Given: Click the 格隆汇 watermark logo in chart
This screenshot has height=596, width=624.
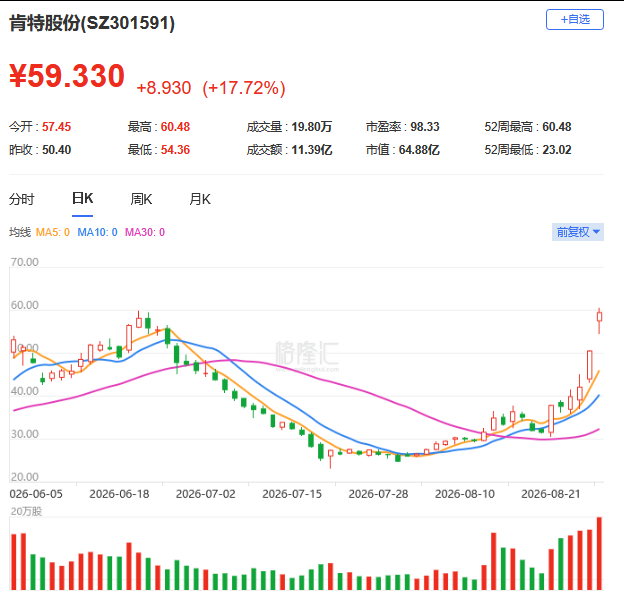Looking at the screenshot, I should 307,354.
